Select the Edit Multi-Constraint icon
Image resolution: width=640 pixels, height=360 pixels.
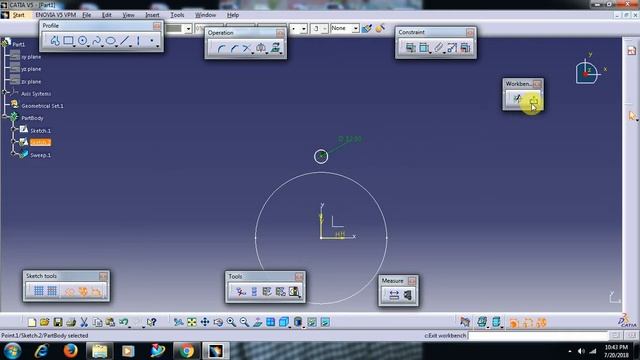(465, 48)
